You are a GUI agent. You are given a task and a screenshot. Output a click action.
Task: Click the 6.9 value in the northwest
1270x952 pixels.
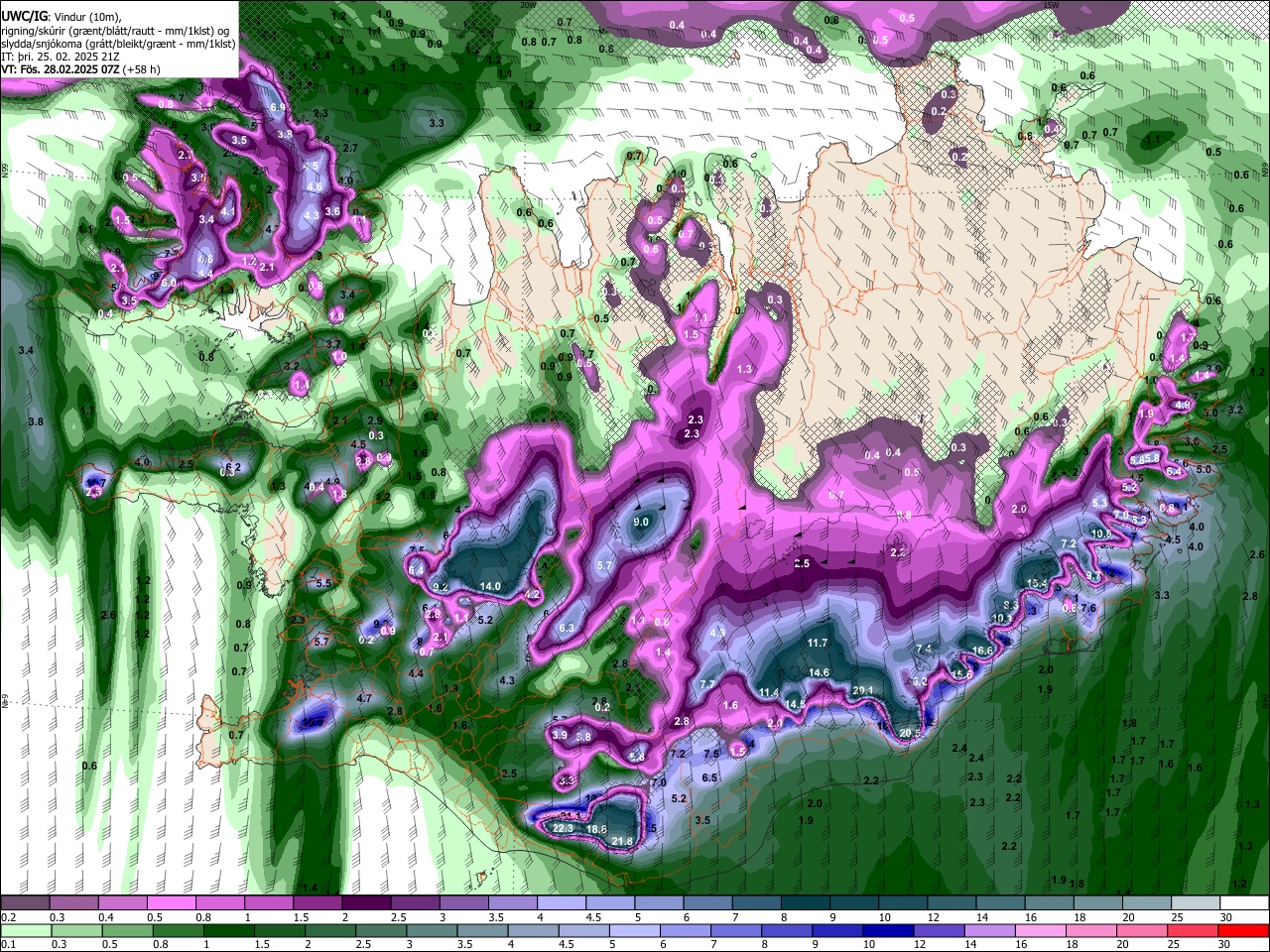(278, 107)
